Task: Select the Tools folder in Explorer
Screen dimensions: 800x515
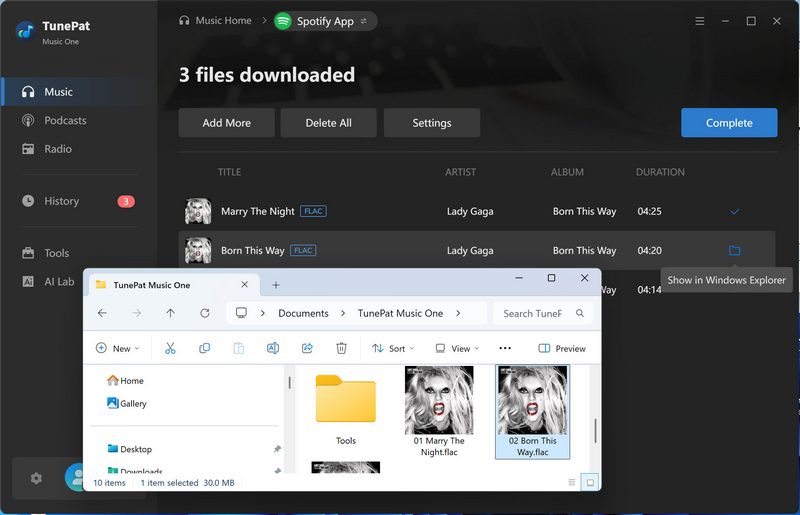Action: click(x=345, y=411)
